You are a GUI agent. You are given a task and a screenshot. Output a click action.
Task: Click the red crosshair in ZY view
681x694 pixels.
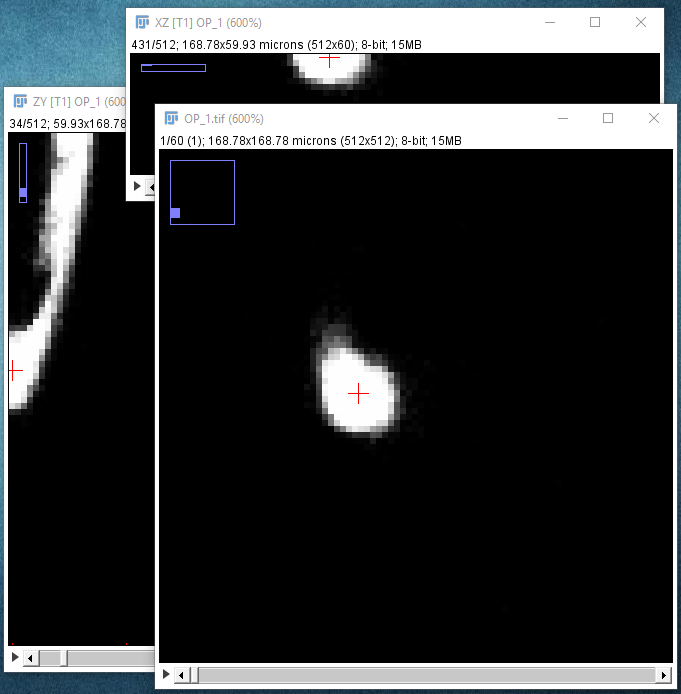tap(15, 370)
